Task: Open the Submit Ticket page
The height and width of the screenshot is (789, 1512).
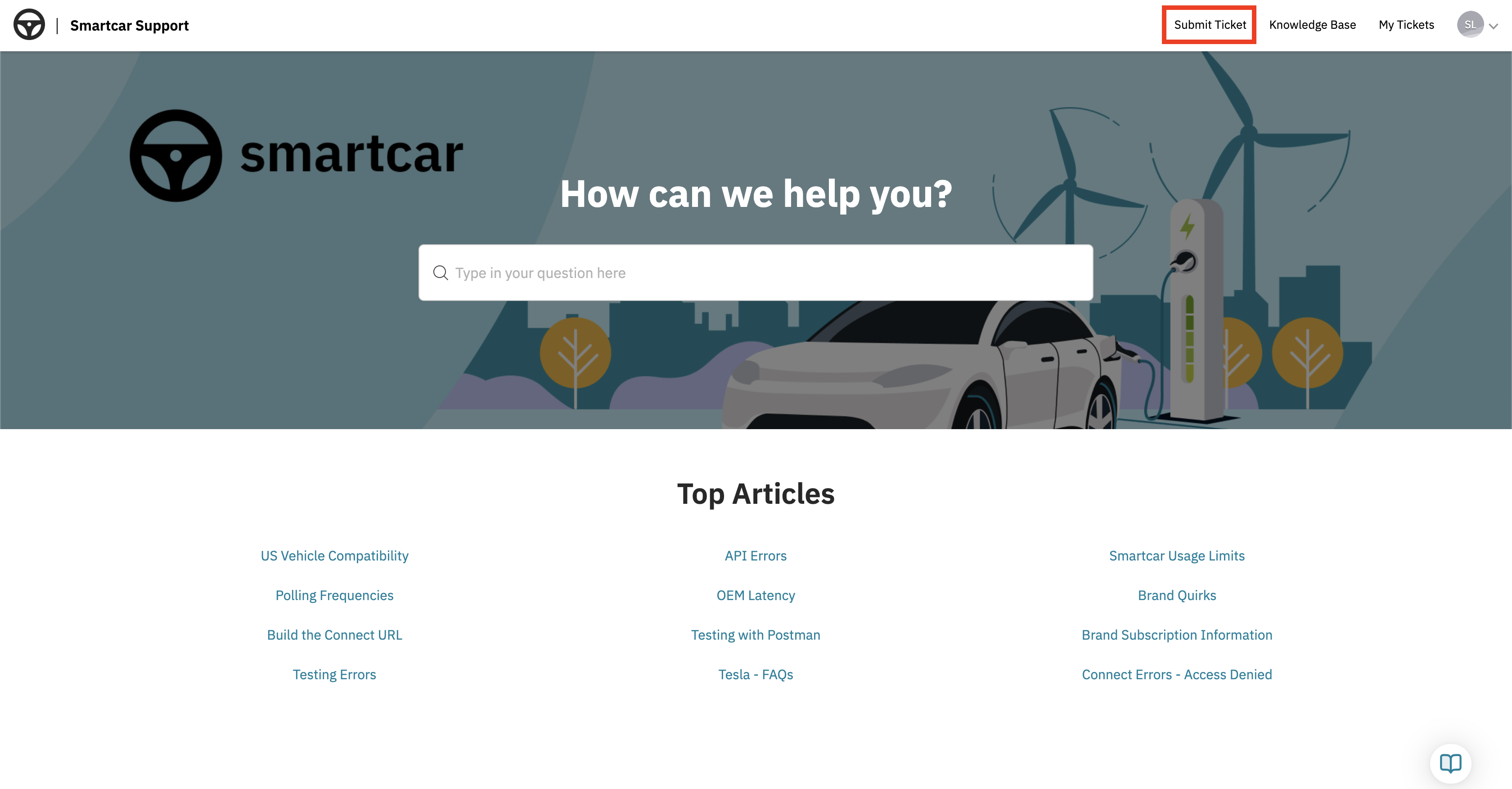Action: tap(1210, 25)
